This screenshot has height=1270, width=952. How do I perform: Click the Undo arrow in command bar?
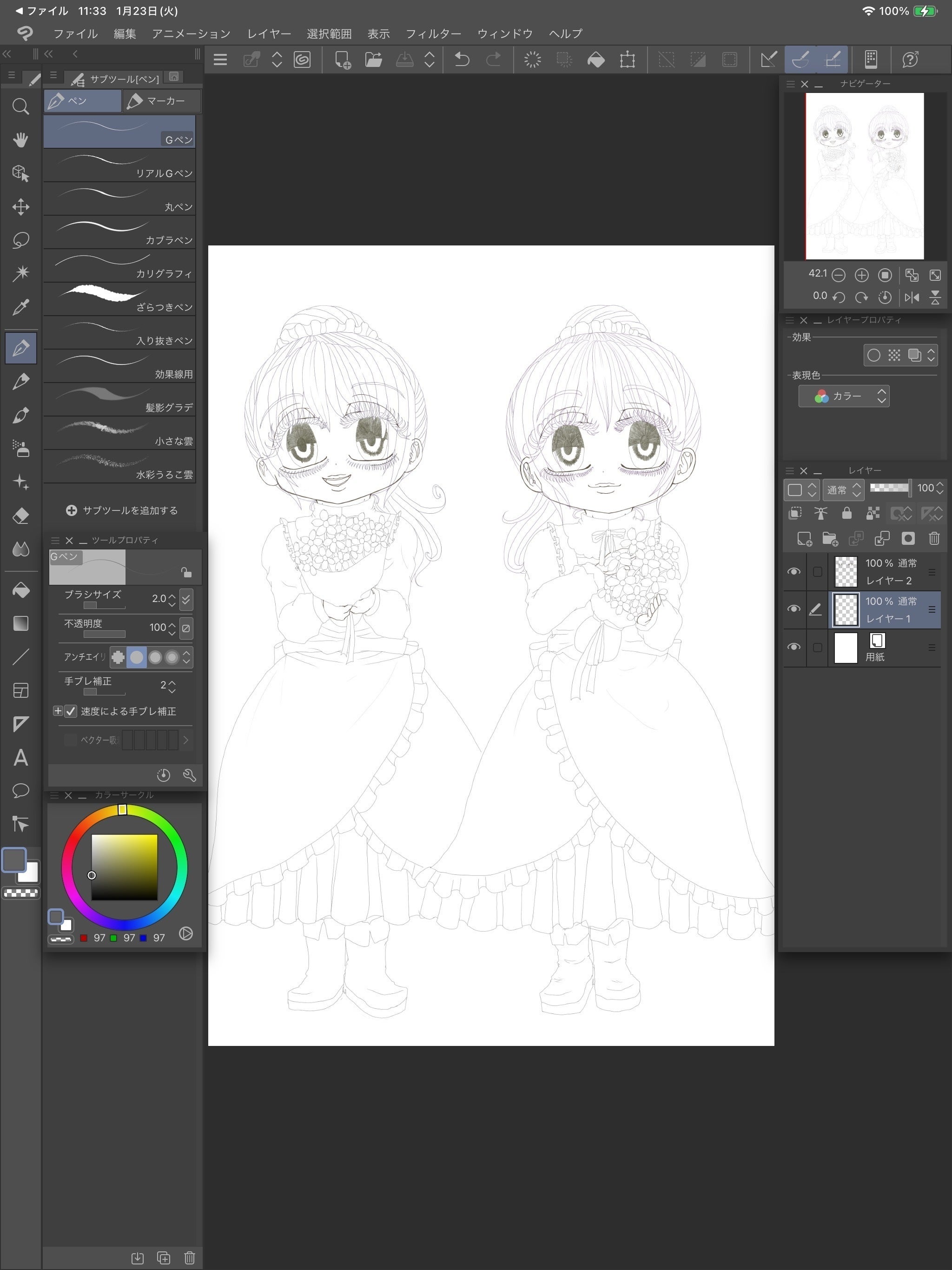462,60
